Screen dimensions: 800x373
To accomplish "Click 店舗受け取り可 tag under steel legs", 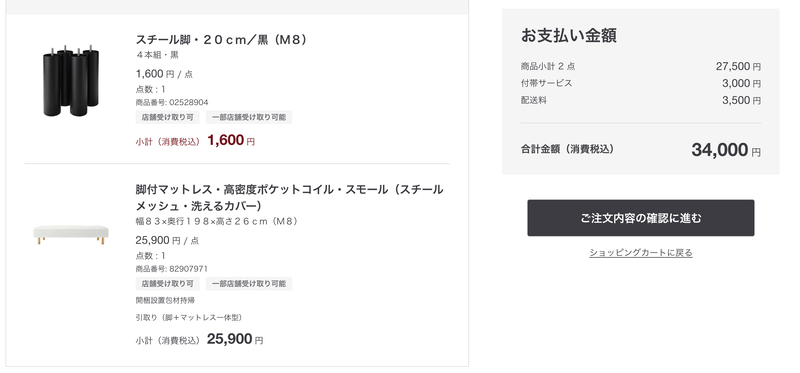I will tap(167, 117).
